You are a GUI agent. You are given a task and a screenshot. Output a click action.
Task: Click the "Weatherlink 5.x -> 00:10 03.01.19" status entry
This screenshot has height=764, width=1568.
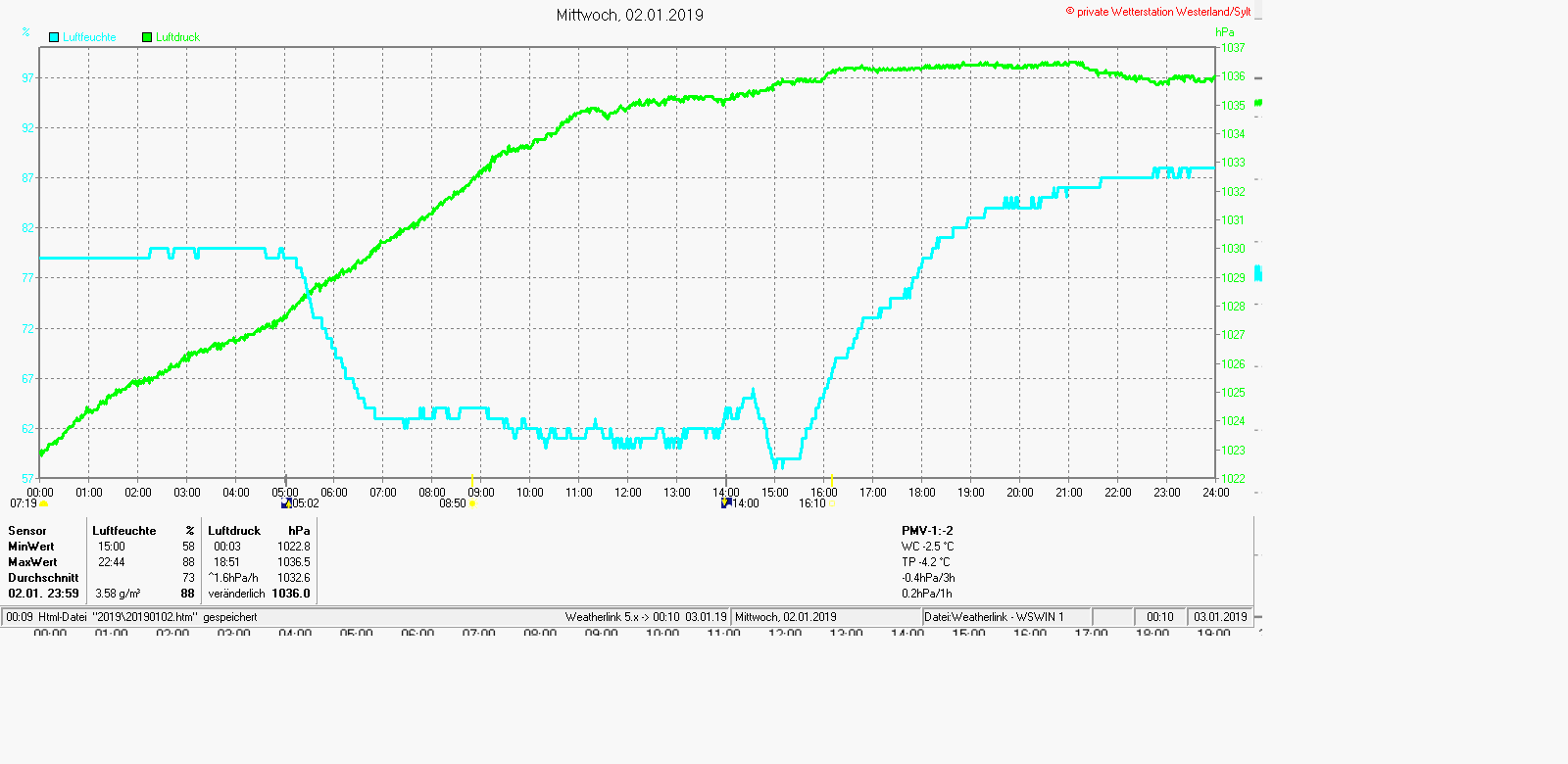646,617
